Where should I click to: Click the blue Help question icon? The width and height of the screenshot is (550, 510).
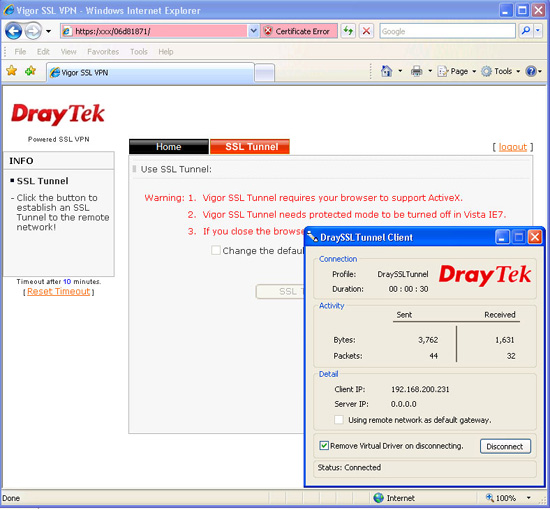[x=531, y=71]
